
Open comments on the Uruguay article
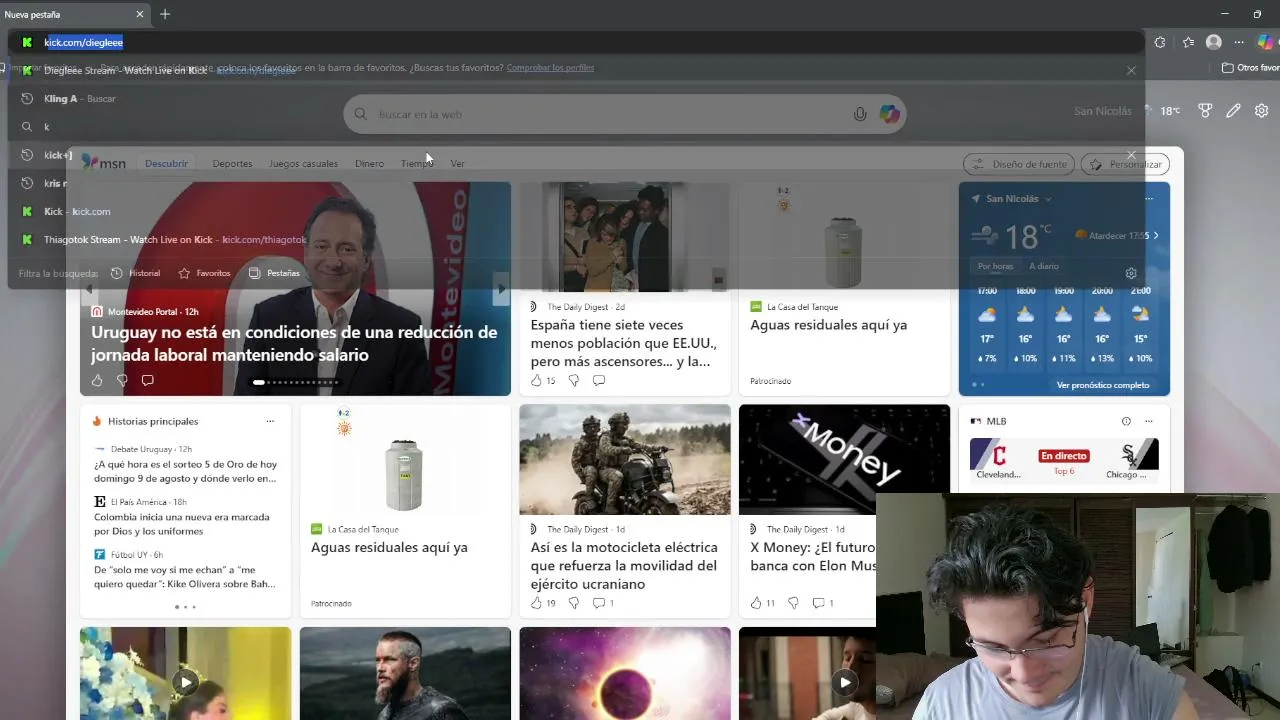pos(147,380)
